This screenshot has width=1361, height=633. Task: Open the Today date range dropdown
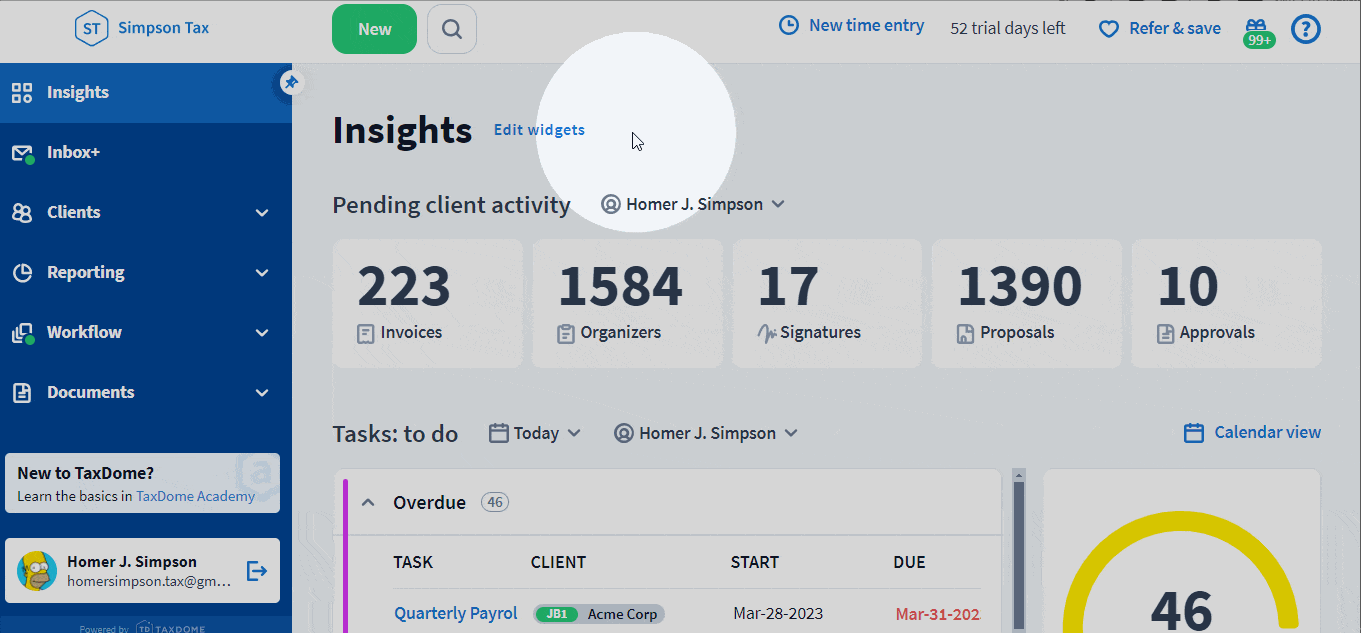point(535,433)
